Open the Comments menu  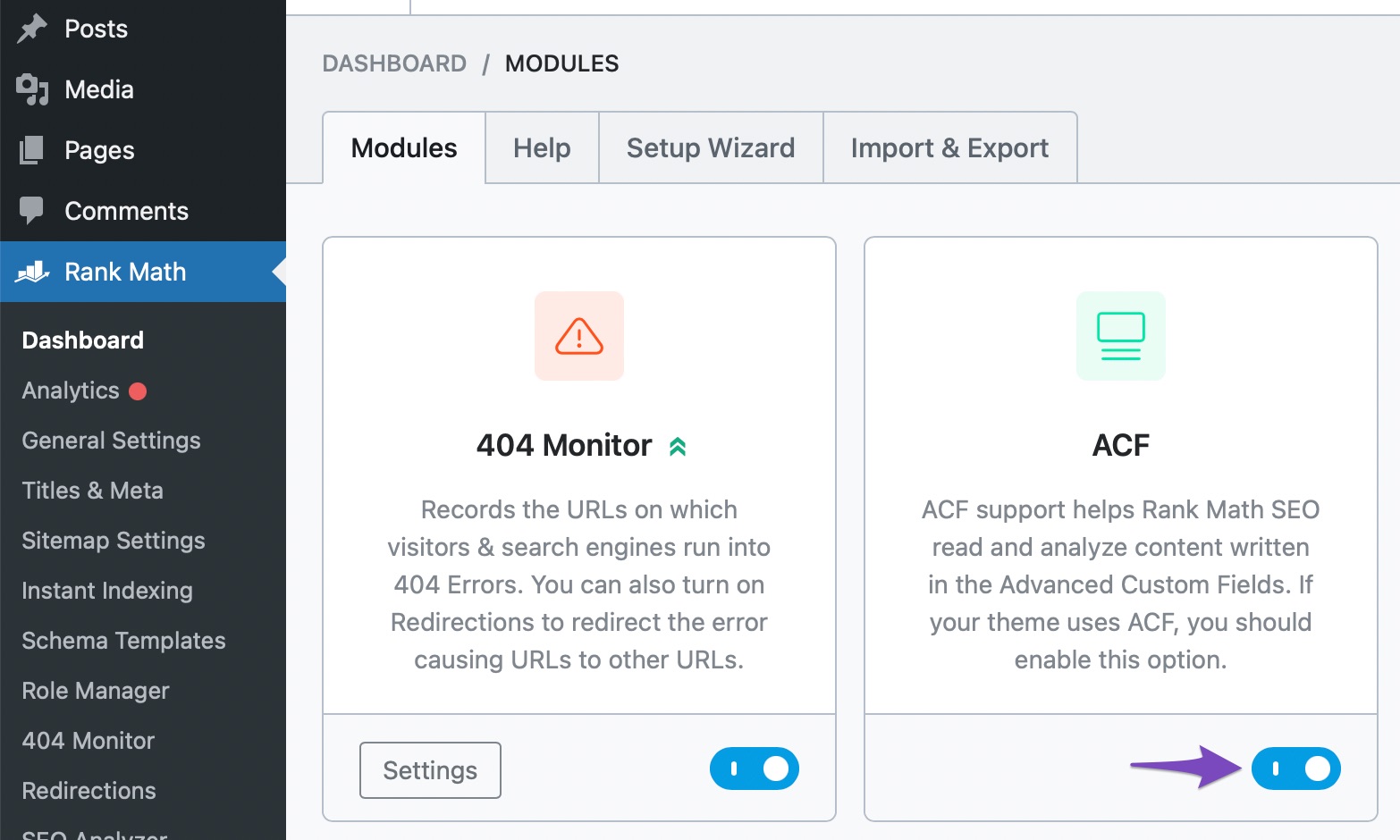(x=143, y=211)
